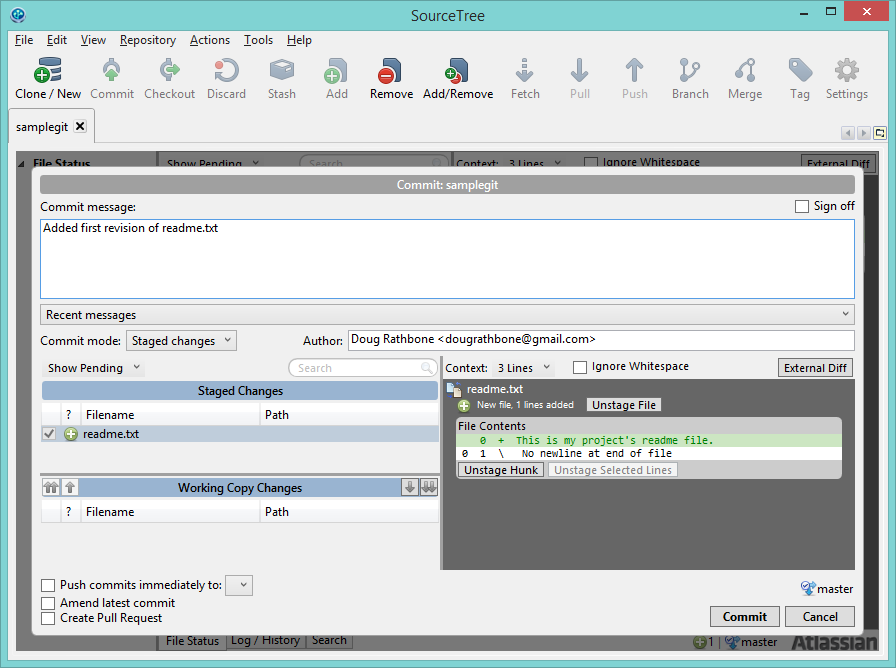The image size is (896, 668).
Task: Click the Unstage File button
Action: (x=623, y=405)
